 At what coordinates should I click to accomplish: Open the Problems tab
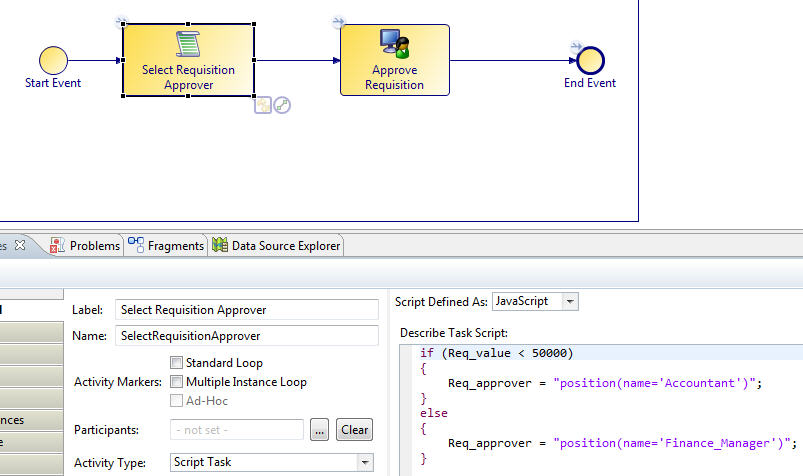click(x=85, y=245)
